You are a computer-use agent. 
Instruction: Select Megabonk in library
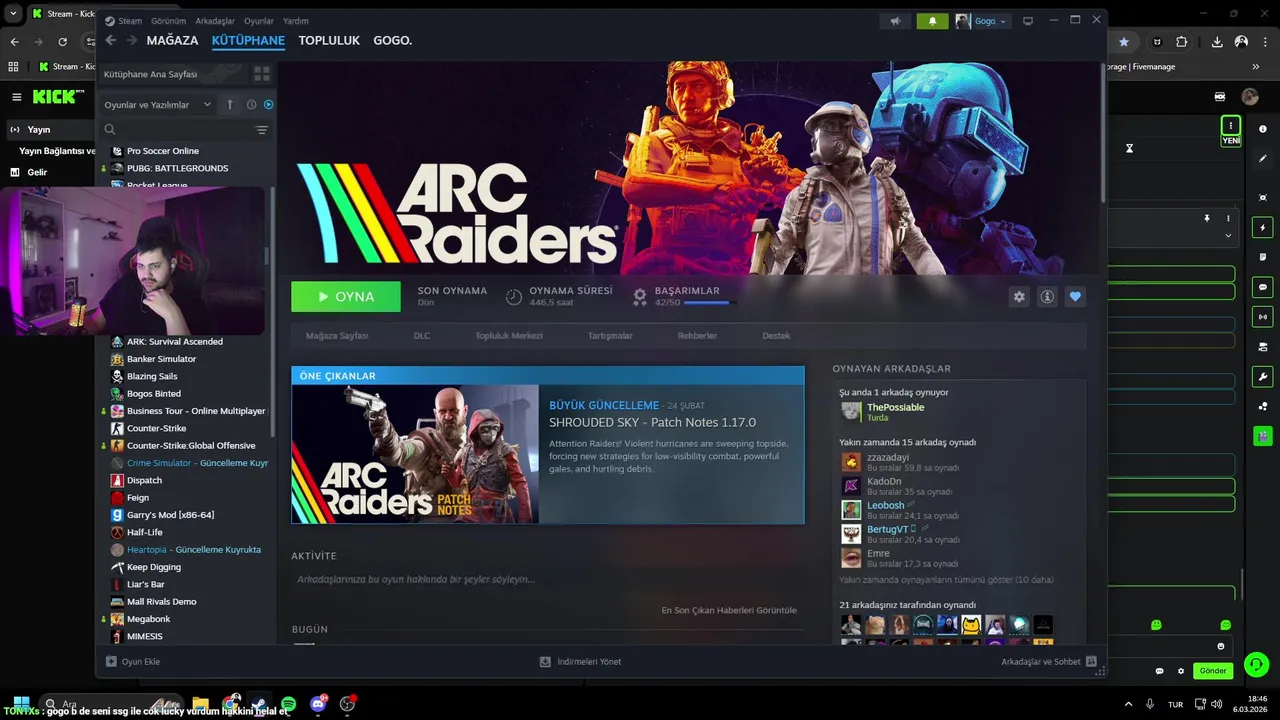(149, 619)
